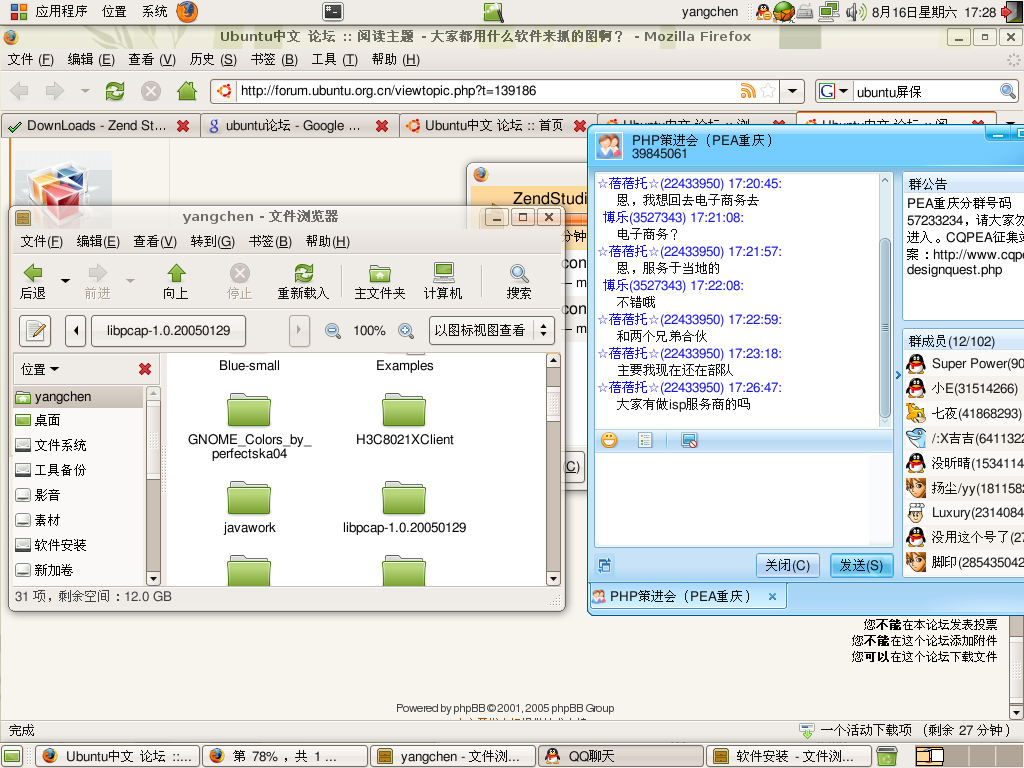Close the Places side pane
This screenshot has height=768, width=1024.
pyautogui.click(x=145, y=369)
